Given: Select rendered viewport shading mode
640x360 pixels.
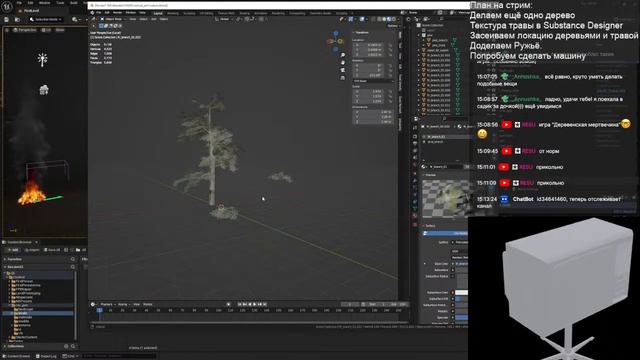Looking at the screenshot, I should (394, 19).
